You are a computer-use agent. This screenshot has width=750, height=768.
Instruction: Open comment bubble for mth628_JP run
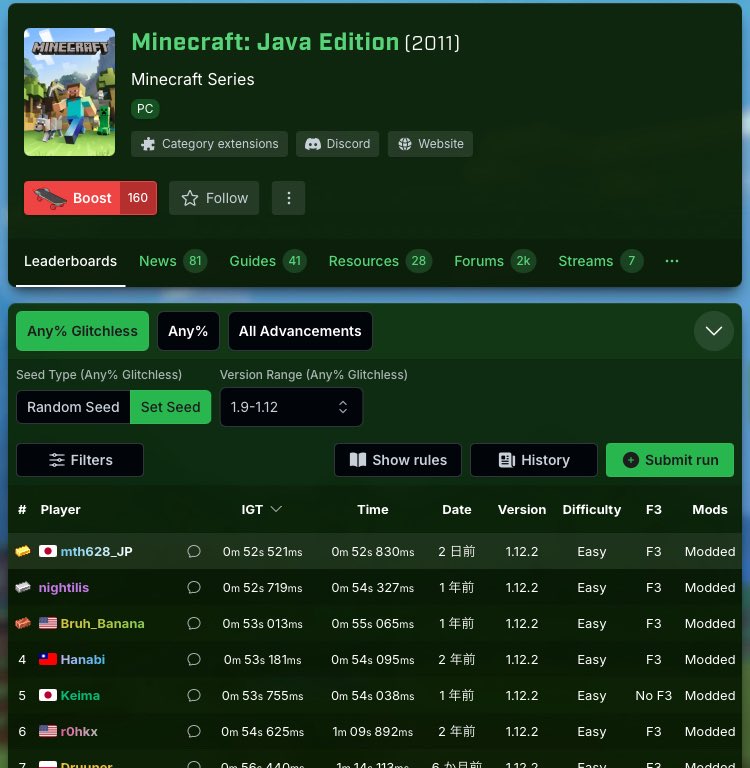[194, 552]
